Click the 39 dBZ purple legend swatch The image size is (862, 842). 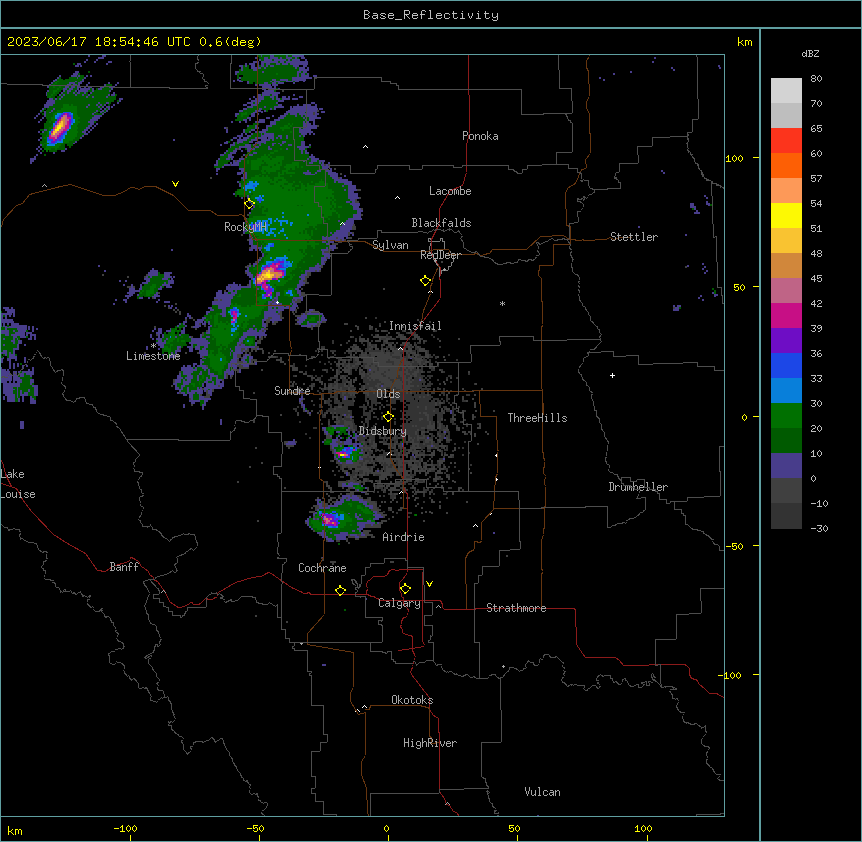(x=786, y=340)
